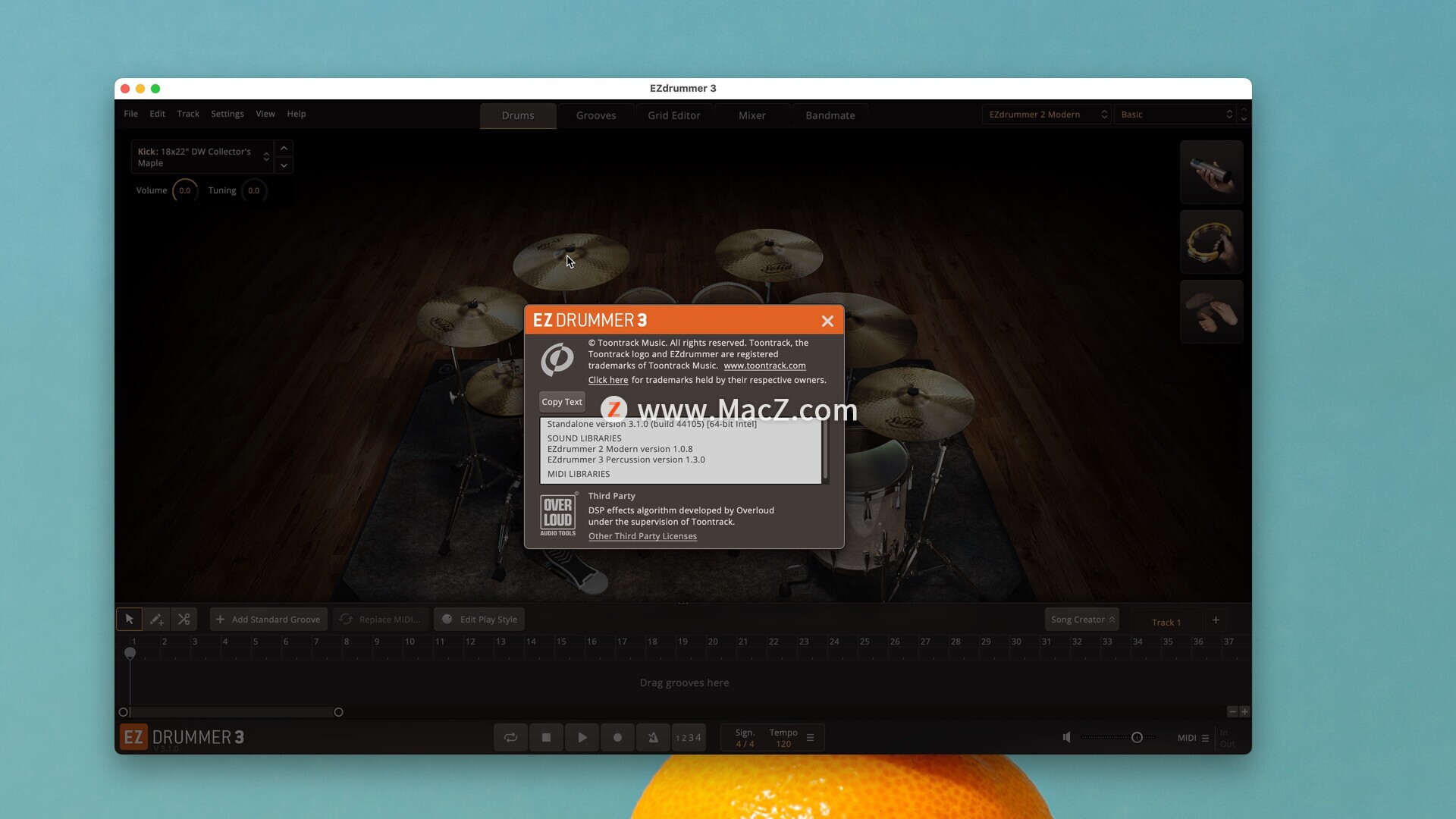Select the tambourine percussion thumbnail

point(1211,242)
